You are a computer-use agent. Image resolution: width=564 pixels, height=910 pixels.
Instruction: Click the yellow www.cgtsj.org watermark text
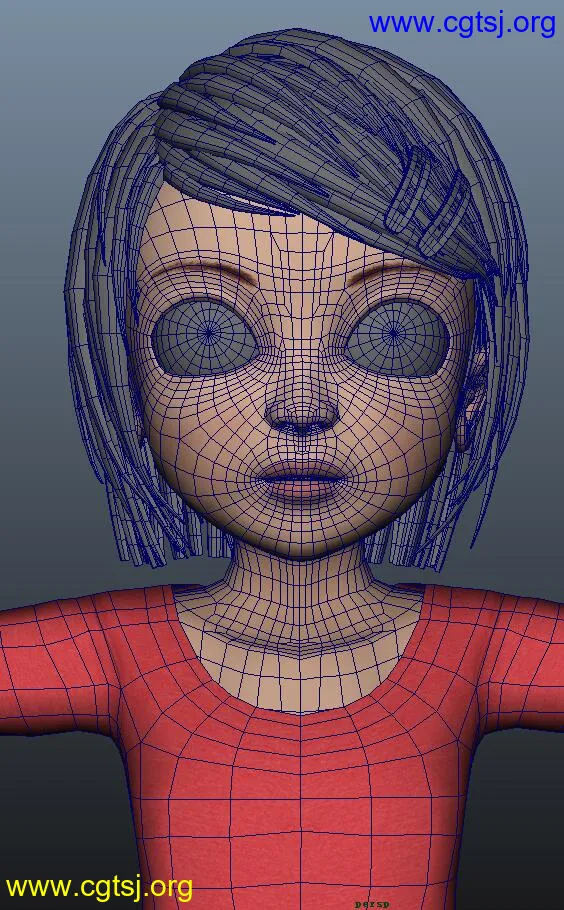click(x=99, y=887)
